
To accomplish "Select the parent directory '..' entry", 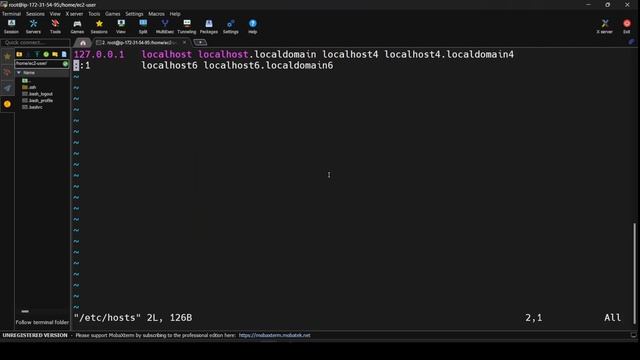I will pyautogui.click(x=26, y=81).
